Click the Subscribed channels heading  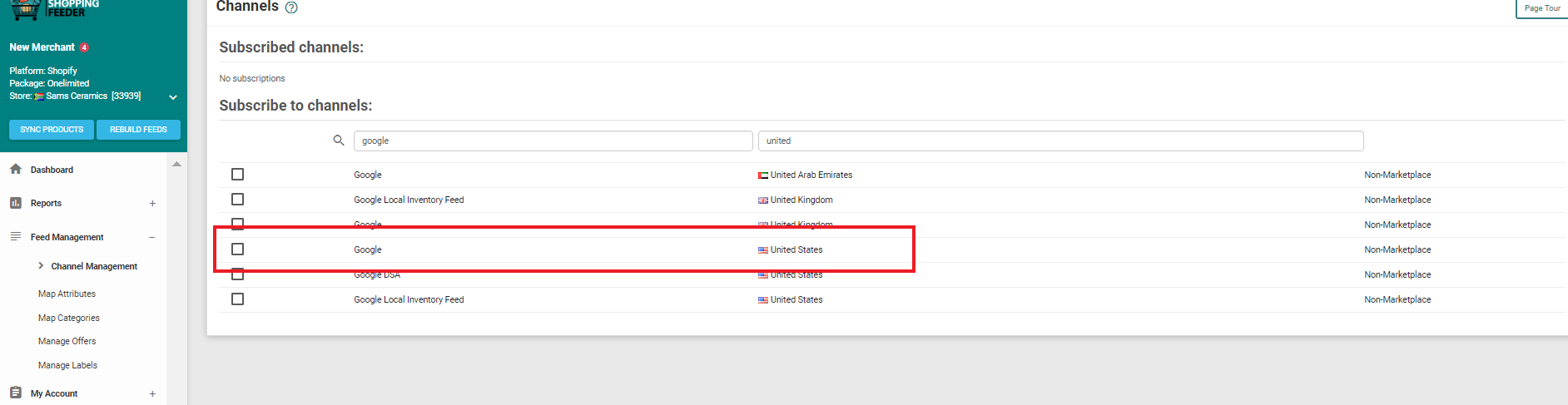coord(291,47)
